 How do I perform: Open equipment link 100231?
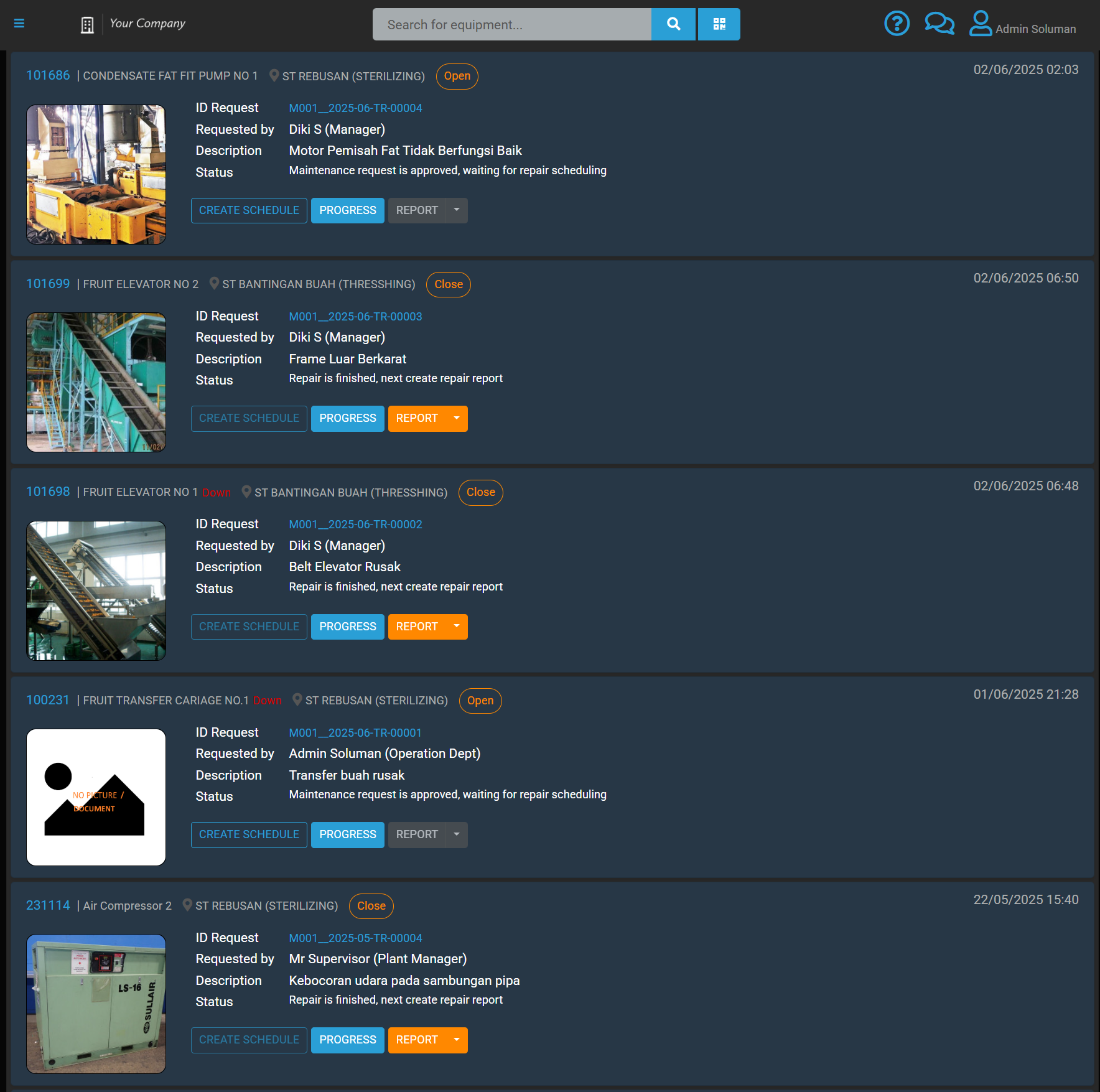(x=48, y=700)
